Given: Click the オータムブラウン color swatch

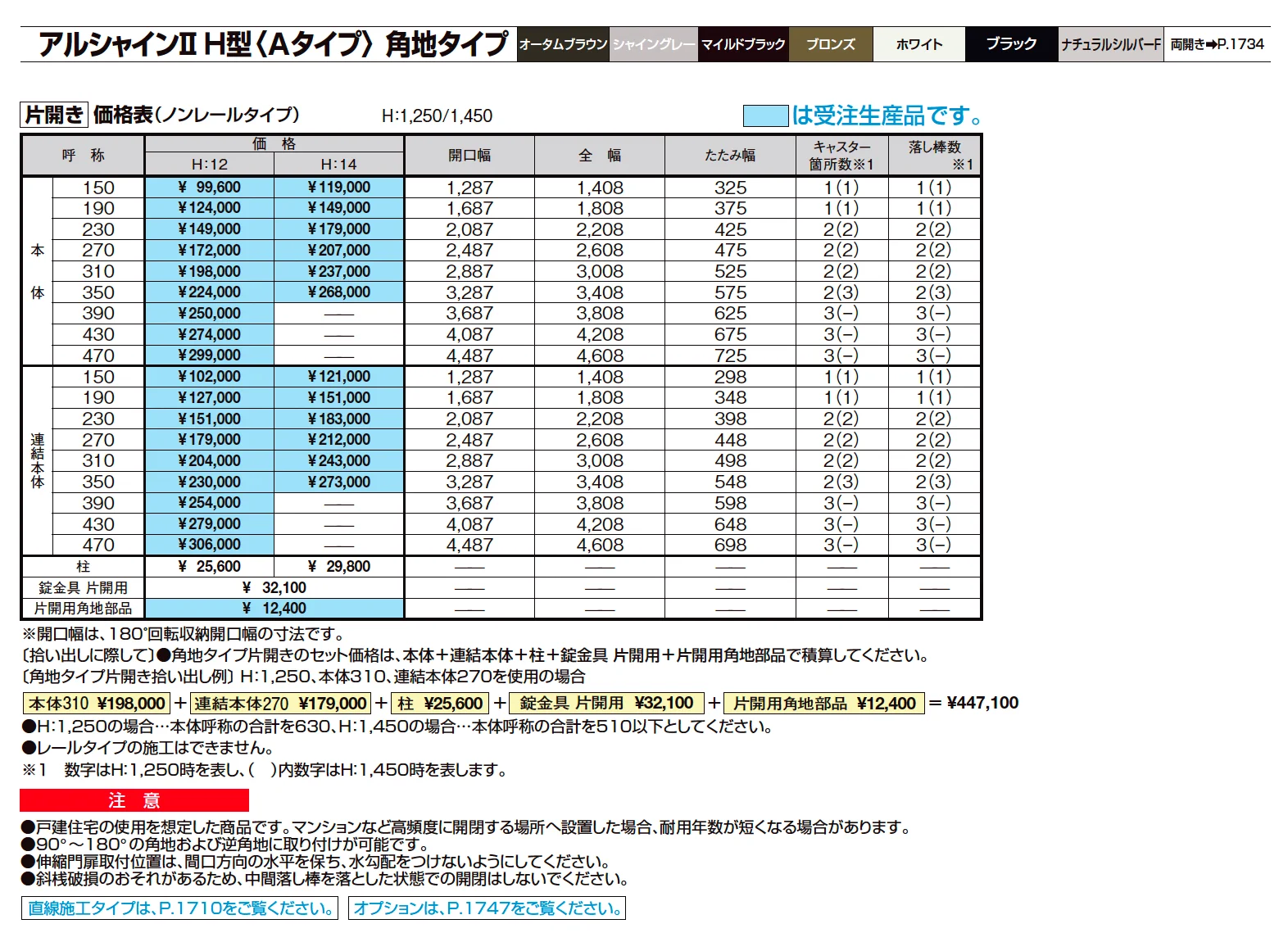Looking at the screenshot, I should coord(563,44).
